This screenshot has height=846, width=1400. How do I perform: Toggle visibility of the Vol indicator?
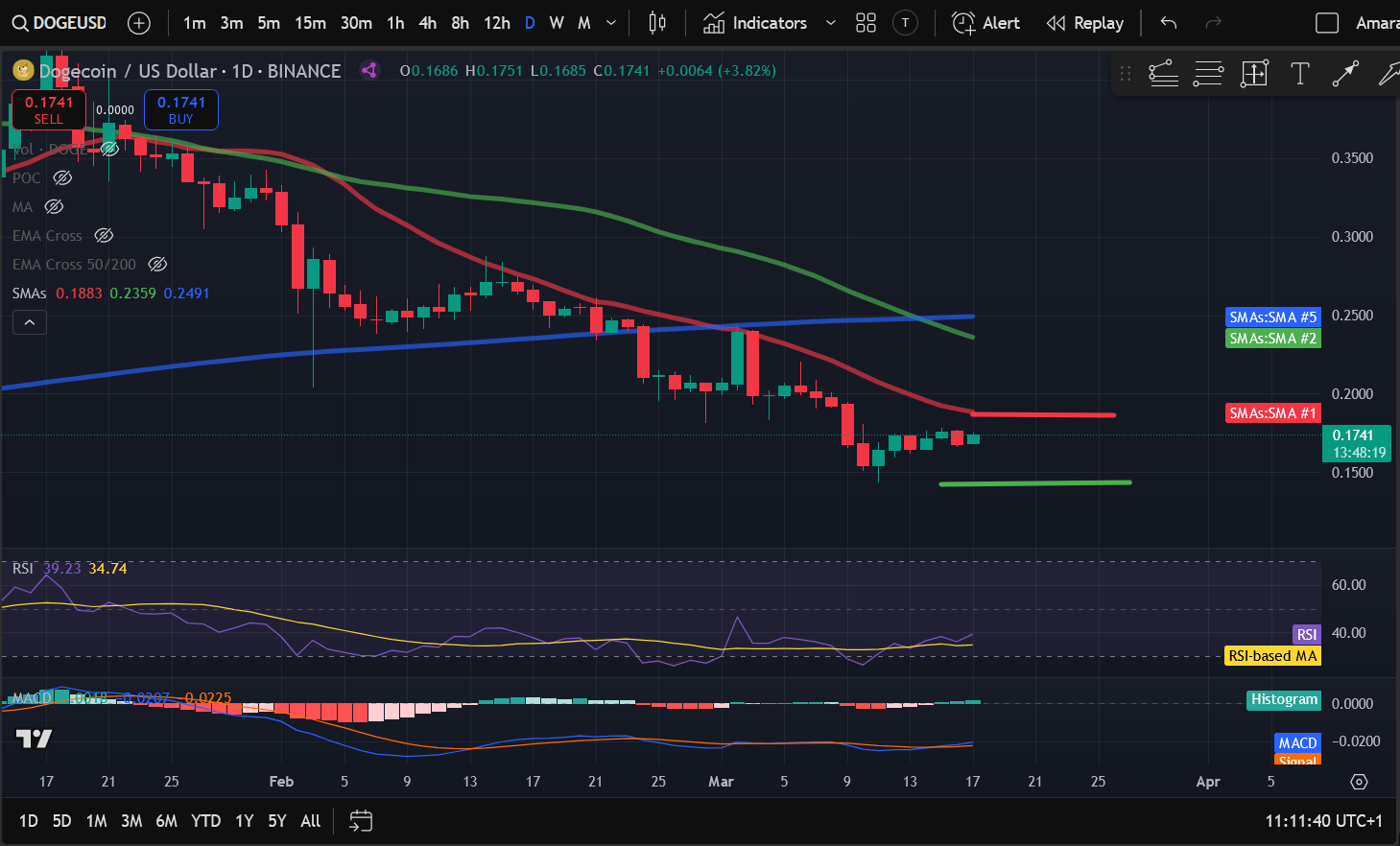coord(109,149)
